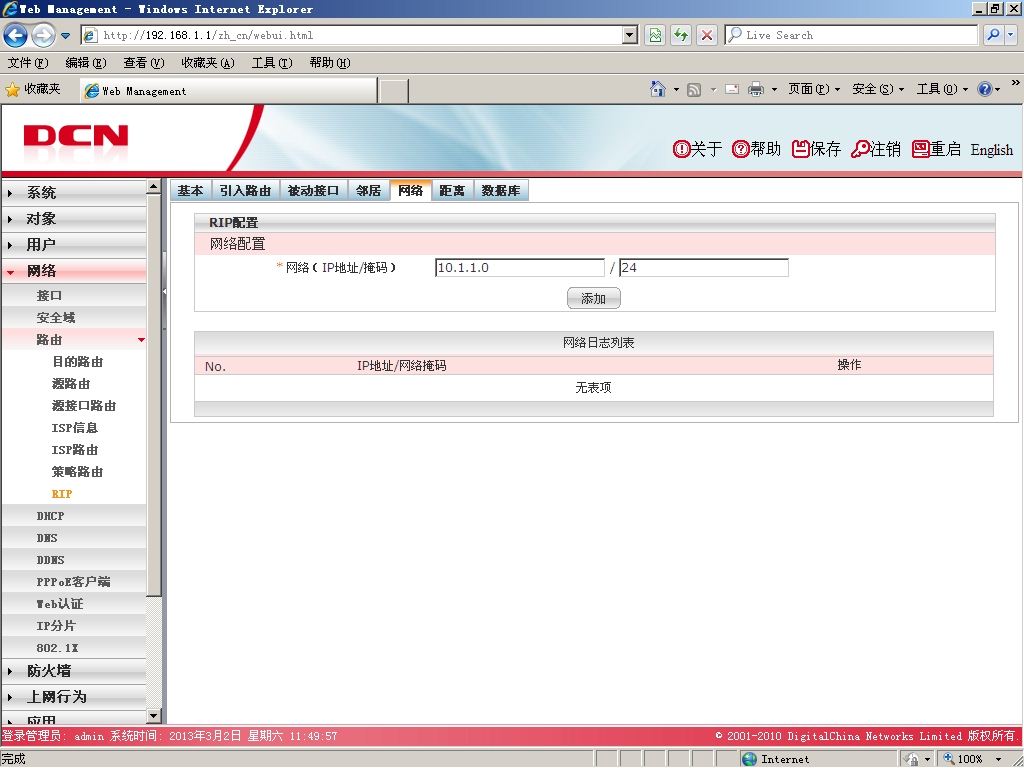Select ISP信息 in the sidebar
The height and width of the screenshot is (768, 1024).
coord(74,428)
